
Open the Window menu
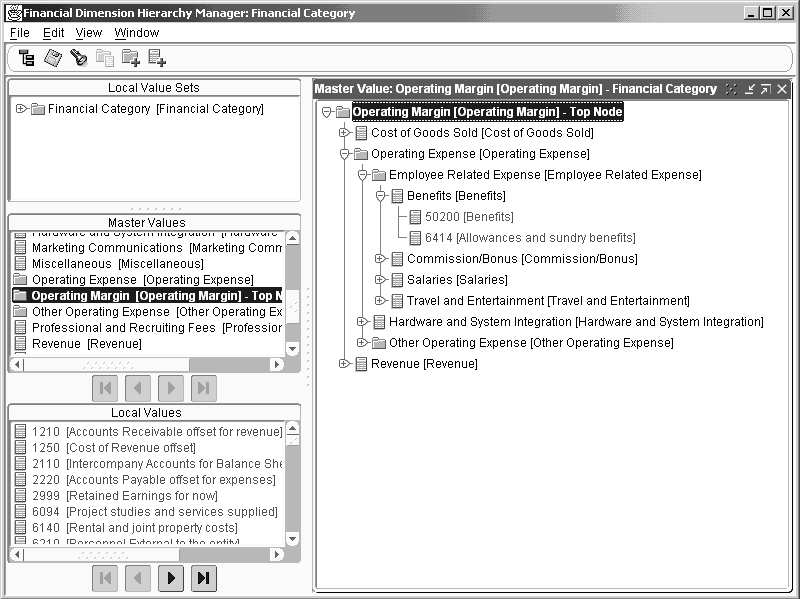[x=137, y=33]
